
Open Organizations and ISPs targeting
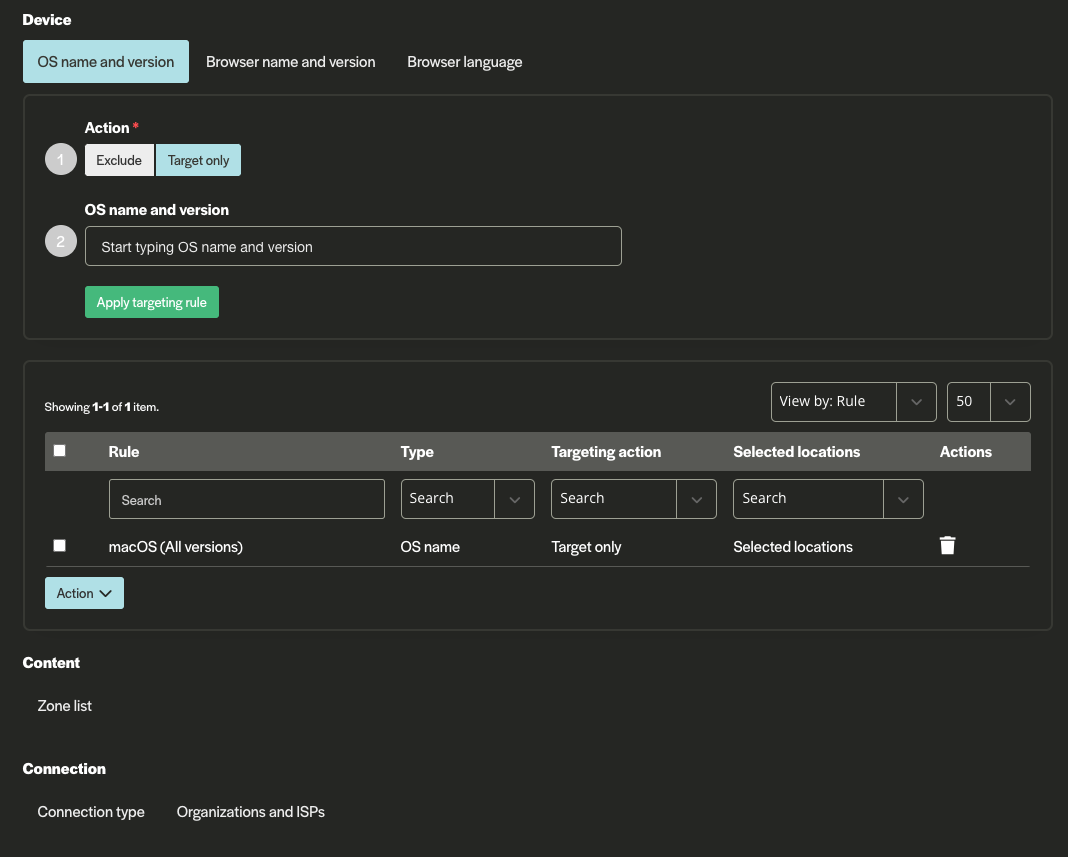pyautogui.click(x=251, y=812)
